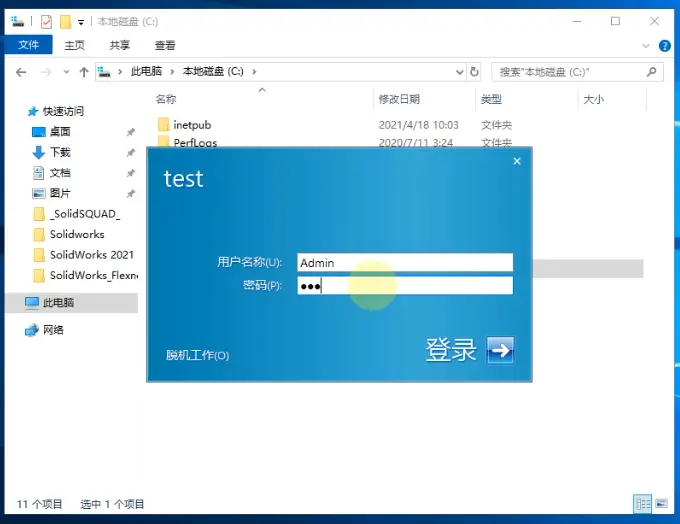Viewport: 680px width, 524px height.
Task: Click the 网络 network icon
Action: 32,331
